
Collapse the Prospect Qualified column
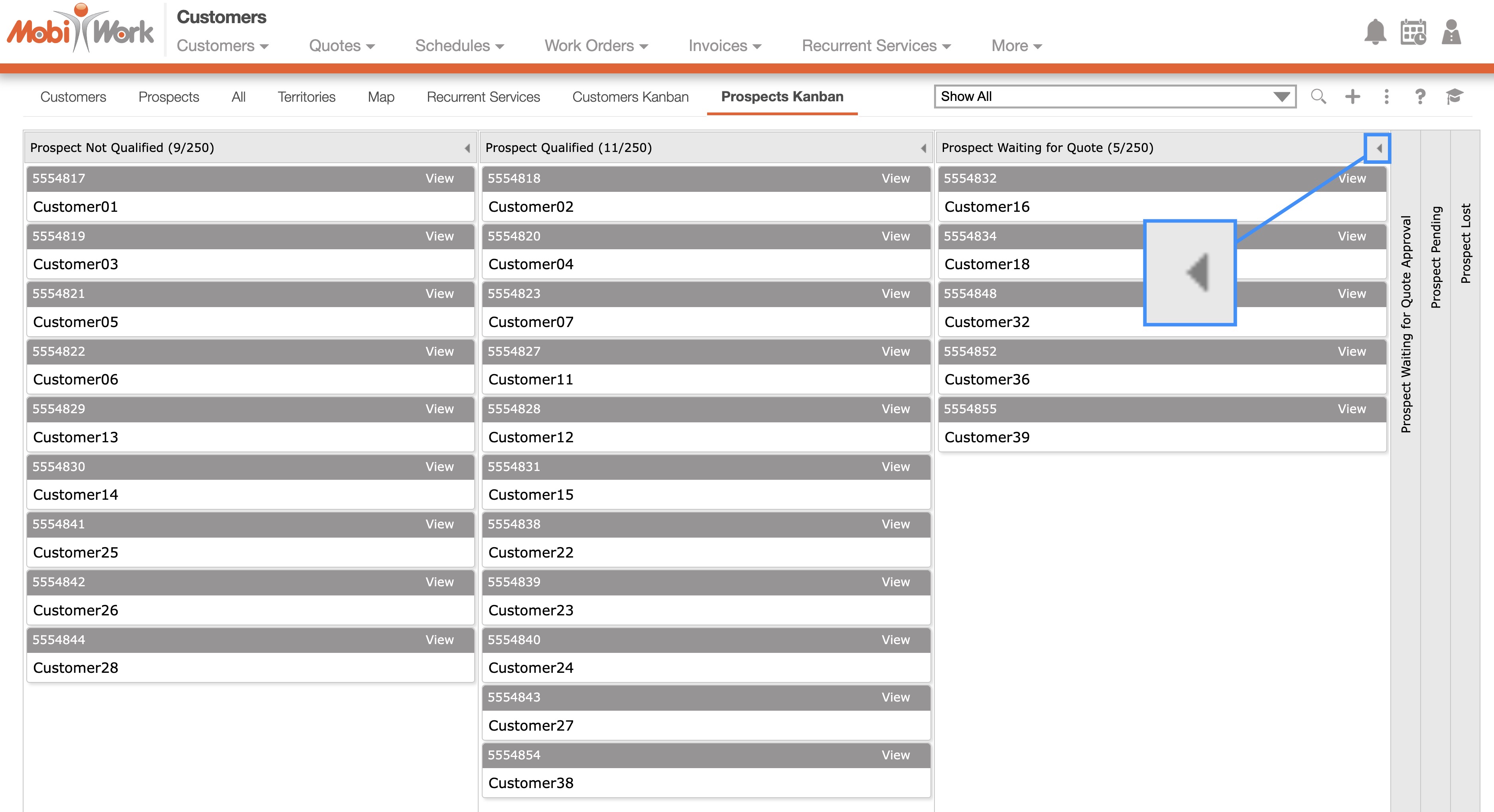click(923, 148)
